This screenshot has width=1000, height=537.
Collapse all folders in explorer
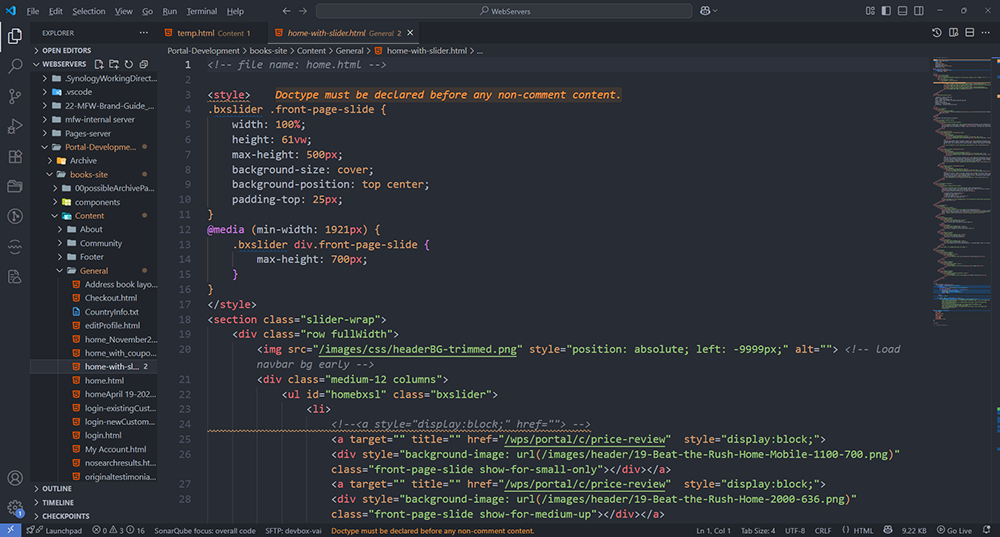click(144, 64)
